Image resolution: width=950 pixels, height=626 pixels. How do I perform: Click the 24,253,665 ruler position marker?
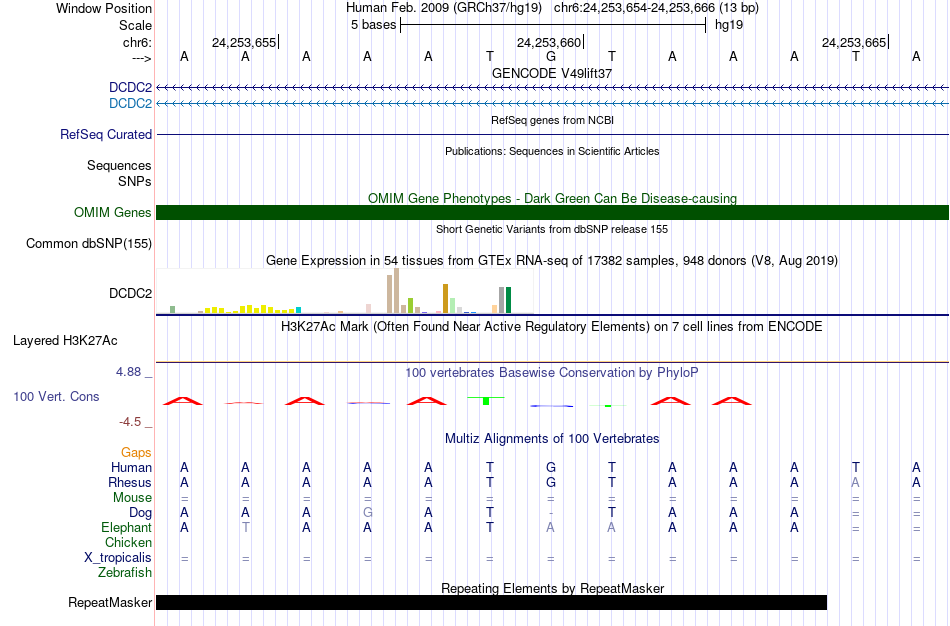click(x=855, y=42)
